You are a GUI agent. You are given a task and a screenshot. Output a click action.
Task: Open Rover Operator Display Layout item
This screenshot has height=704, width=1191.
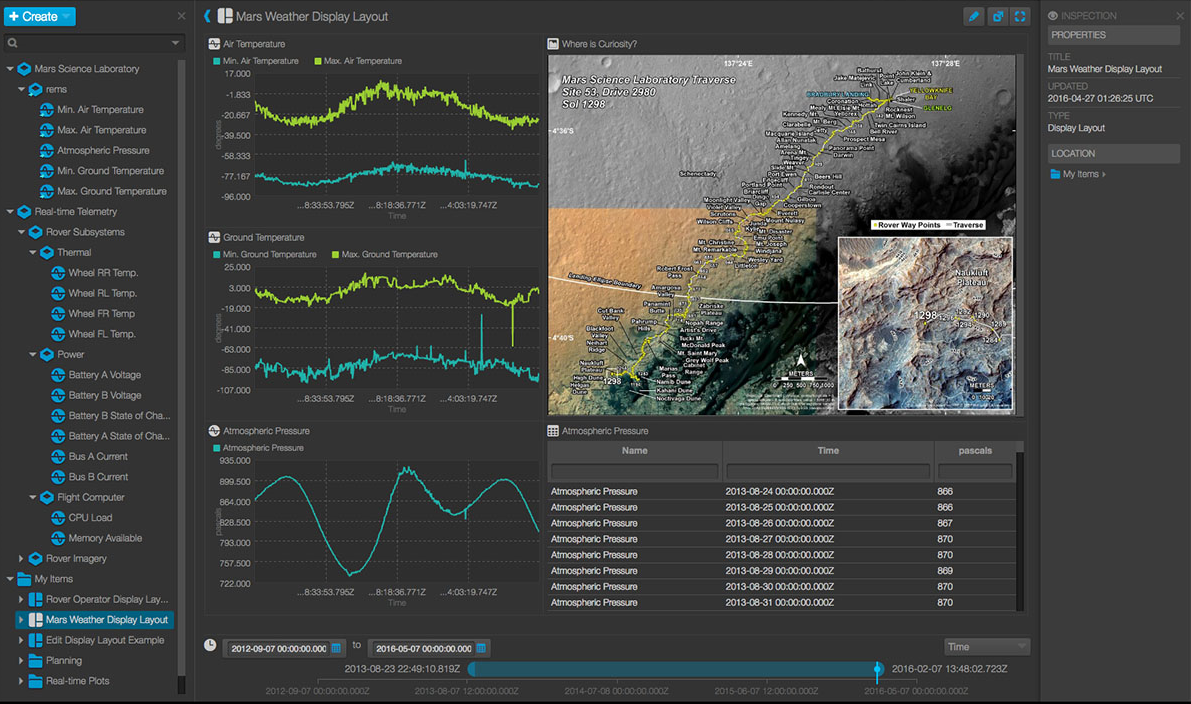106,599
